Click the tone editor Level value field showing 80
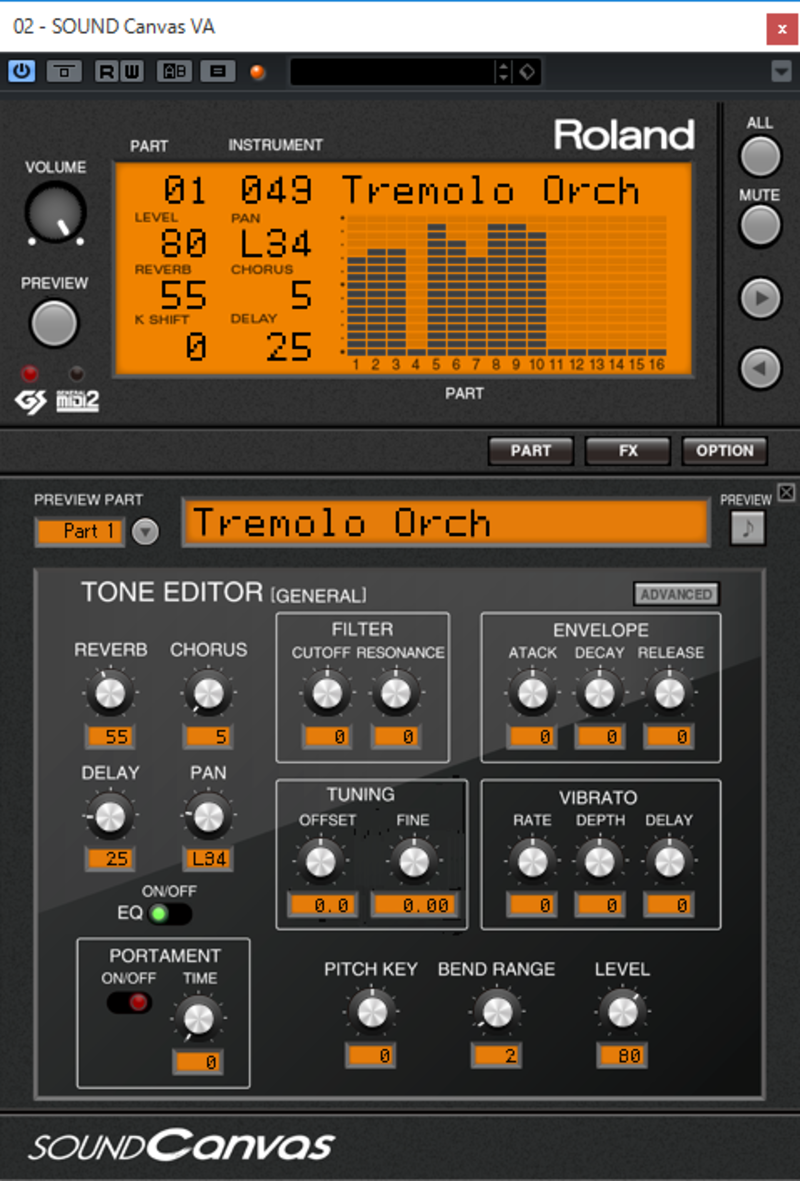The height and width of the screenshot is (1181, 800). click(x=622, y=1055)
